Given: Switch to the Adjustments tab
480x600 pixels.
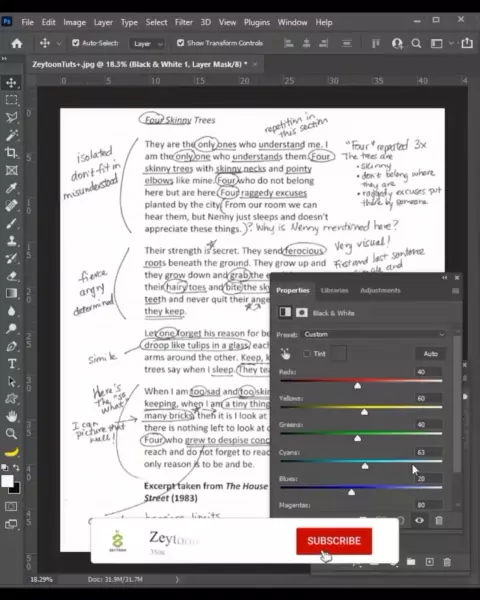Looking at the screenshot, I should tap(380, 290).
